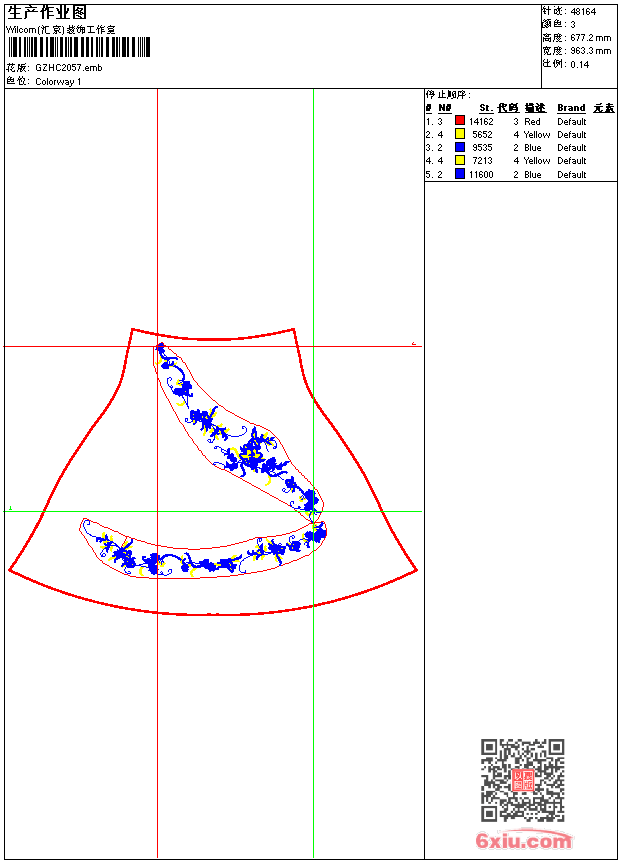Click the red color swatch in row 1

click(460, 121)
